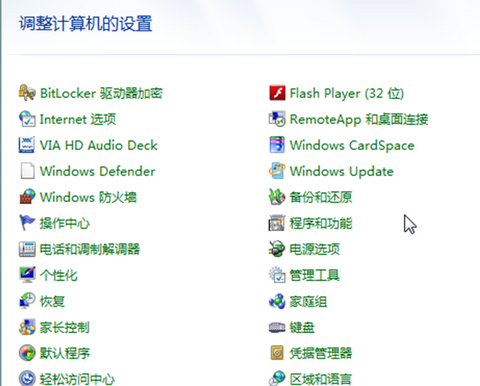The height and width of the screenshot is (386, 480).
Task: Open the 家庭组 link
Action: pyautogui.click(x=308, y=301)
